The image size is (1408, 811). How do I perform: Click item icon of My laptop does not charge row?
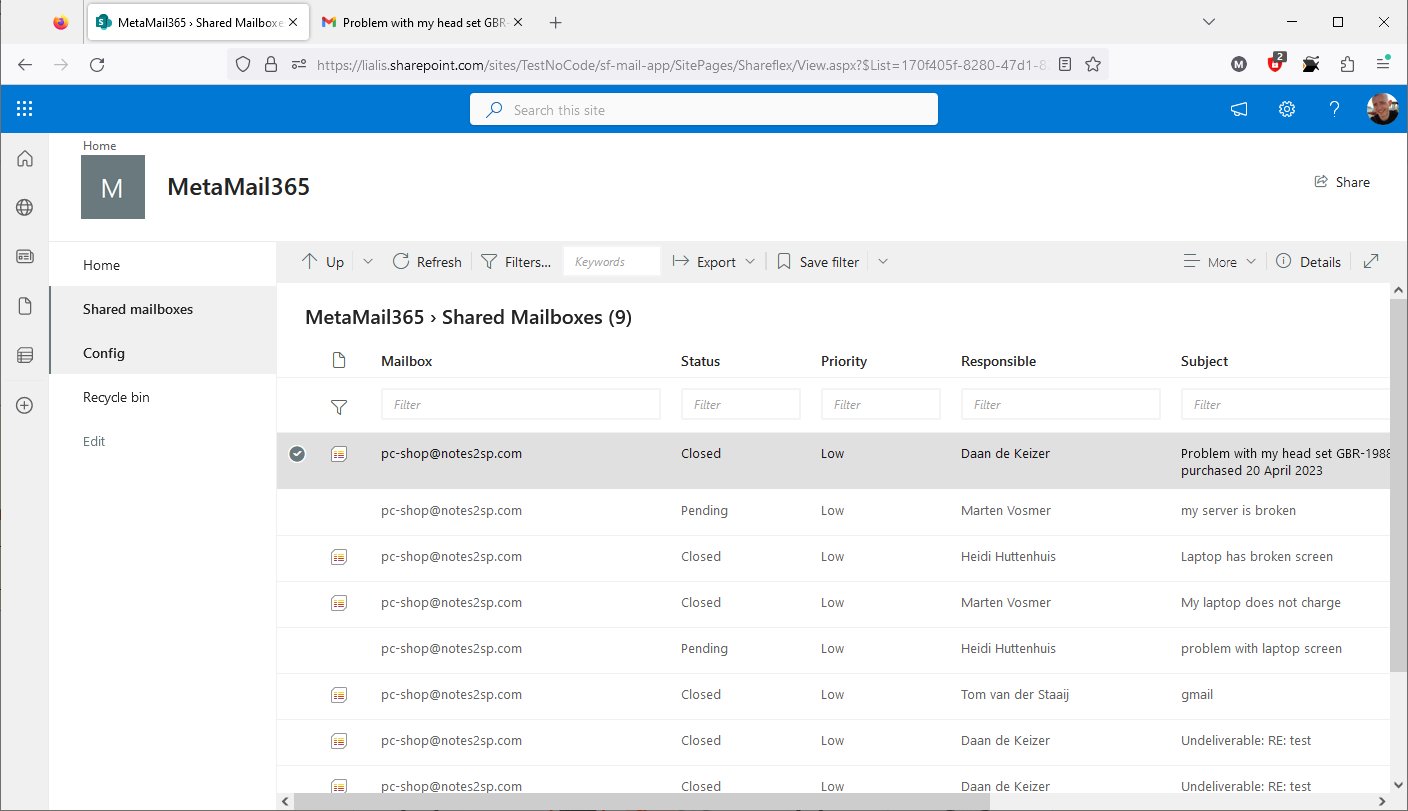[339, 603]
